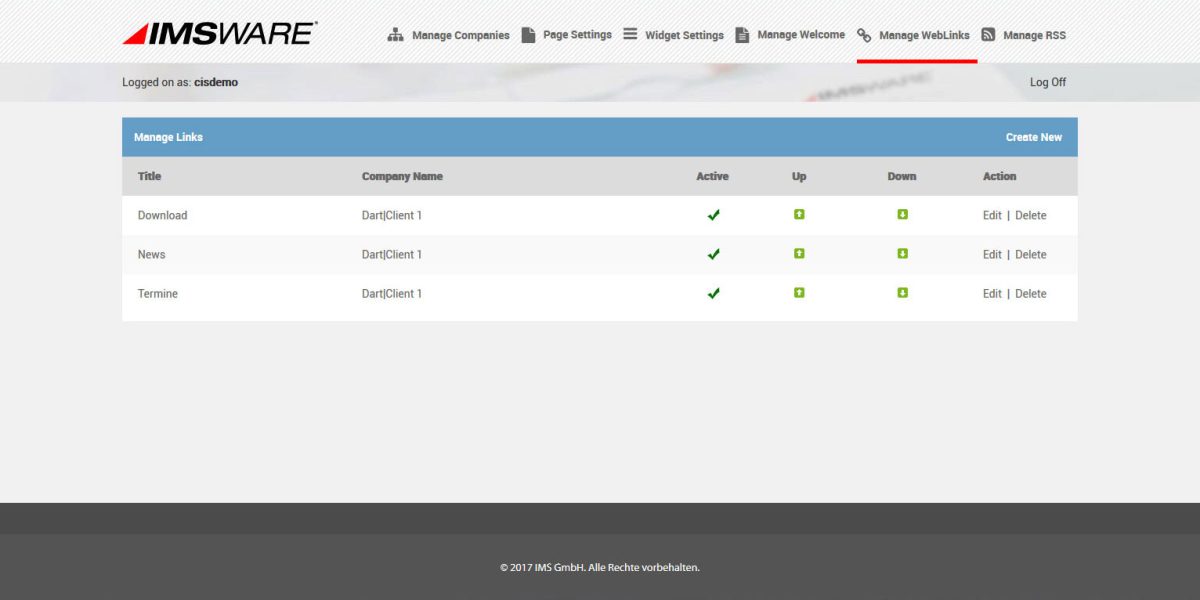Click the up arrow for Termine
The height and width of the screenshot is (600, 1200).
(x=798, y=293)
